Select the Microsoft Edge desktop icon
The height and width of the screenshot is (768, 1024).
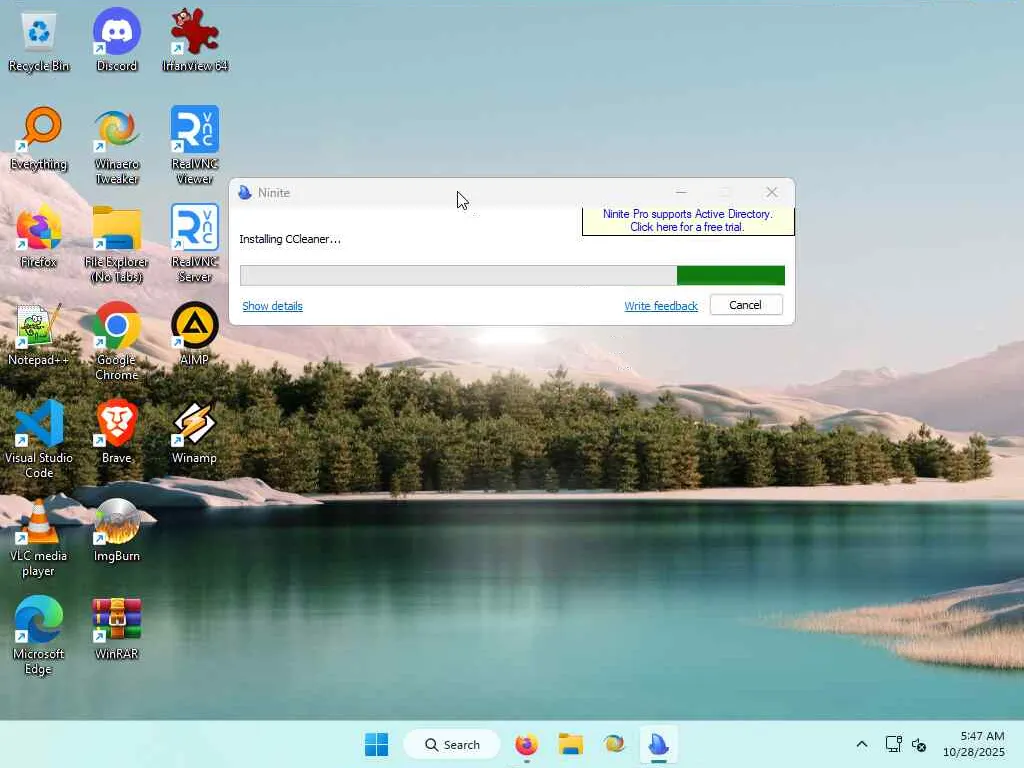point(39,635)
